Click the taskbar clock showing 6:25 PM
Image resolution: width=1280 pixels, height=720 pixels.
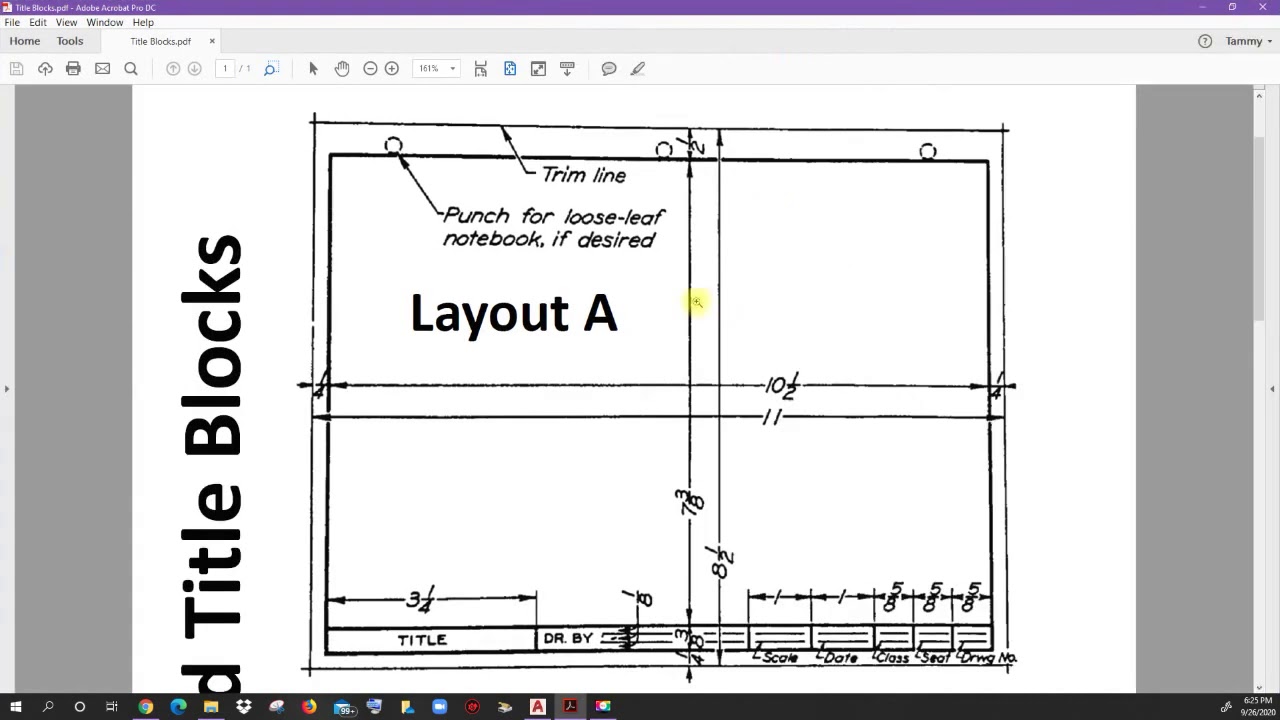tap(1257, 707)
